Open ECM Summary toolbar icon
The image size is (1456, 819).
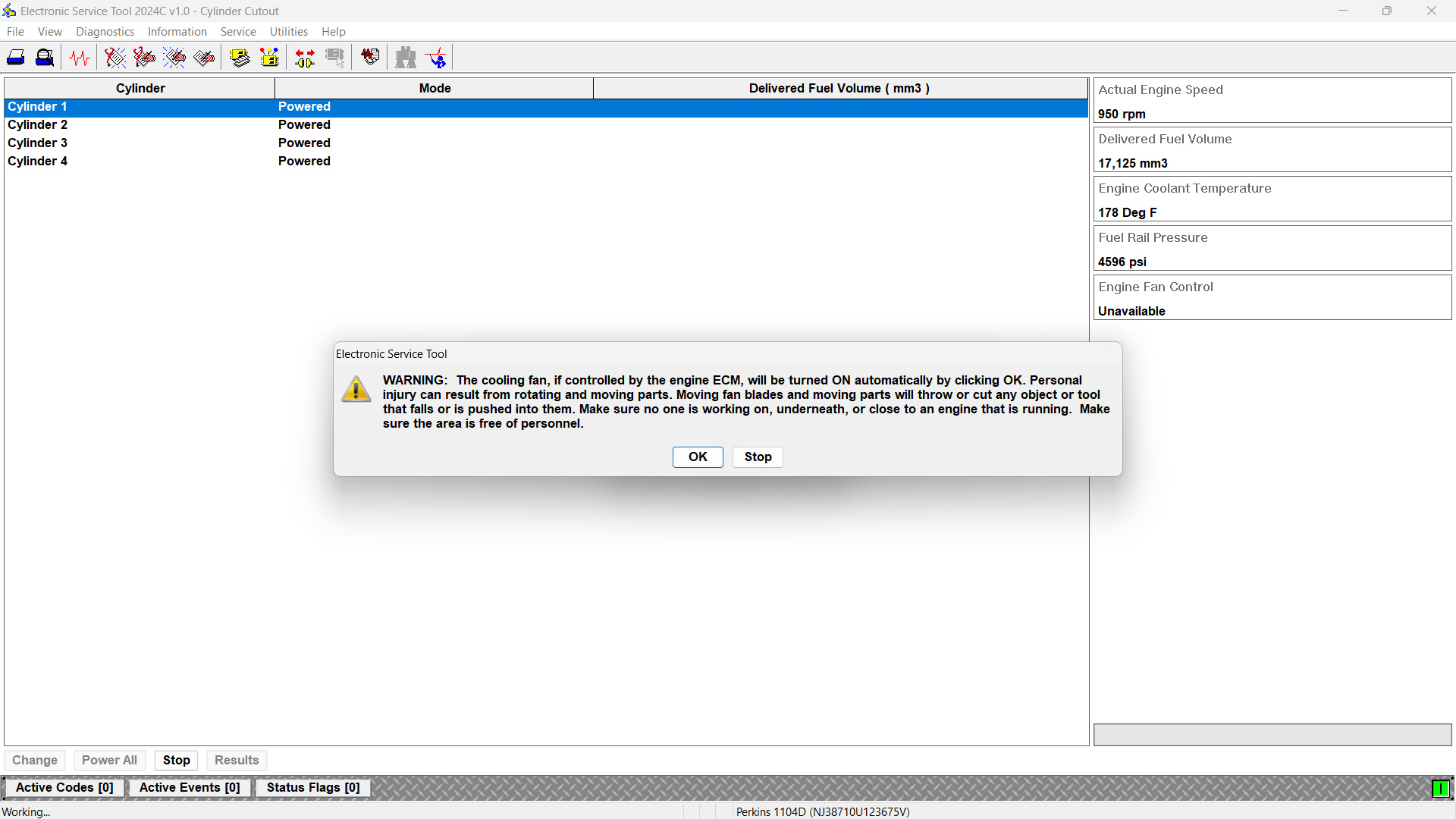click(x=240, y=58)
